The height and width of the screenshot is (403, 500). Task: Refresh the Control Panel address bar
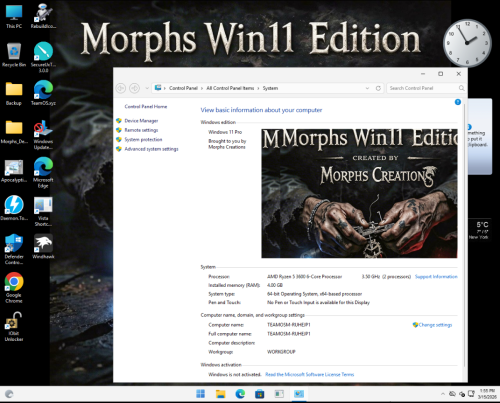point(378,88)
